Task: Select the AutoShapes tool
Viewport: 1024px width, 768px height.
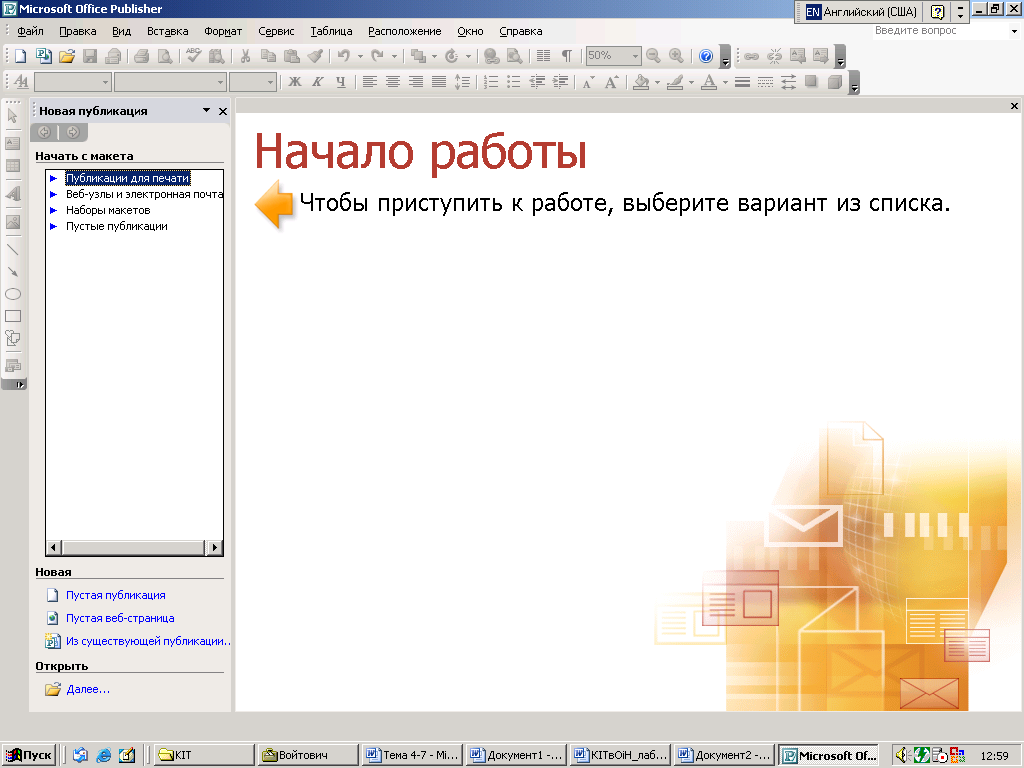Action: 12,338
